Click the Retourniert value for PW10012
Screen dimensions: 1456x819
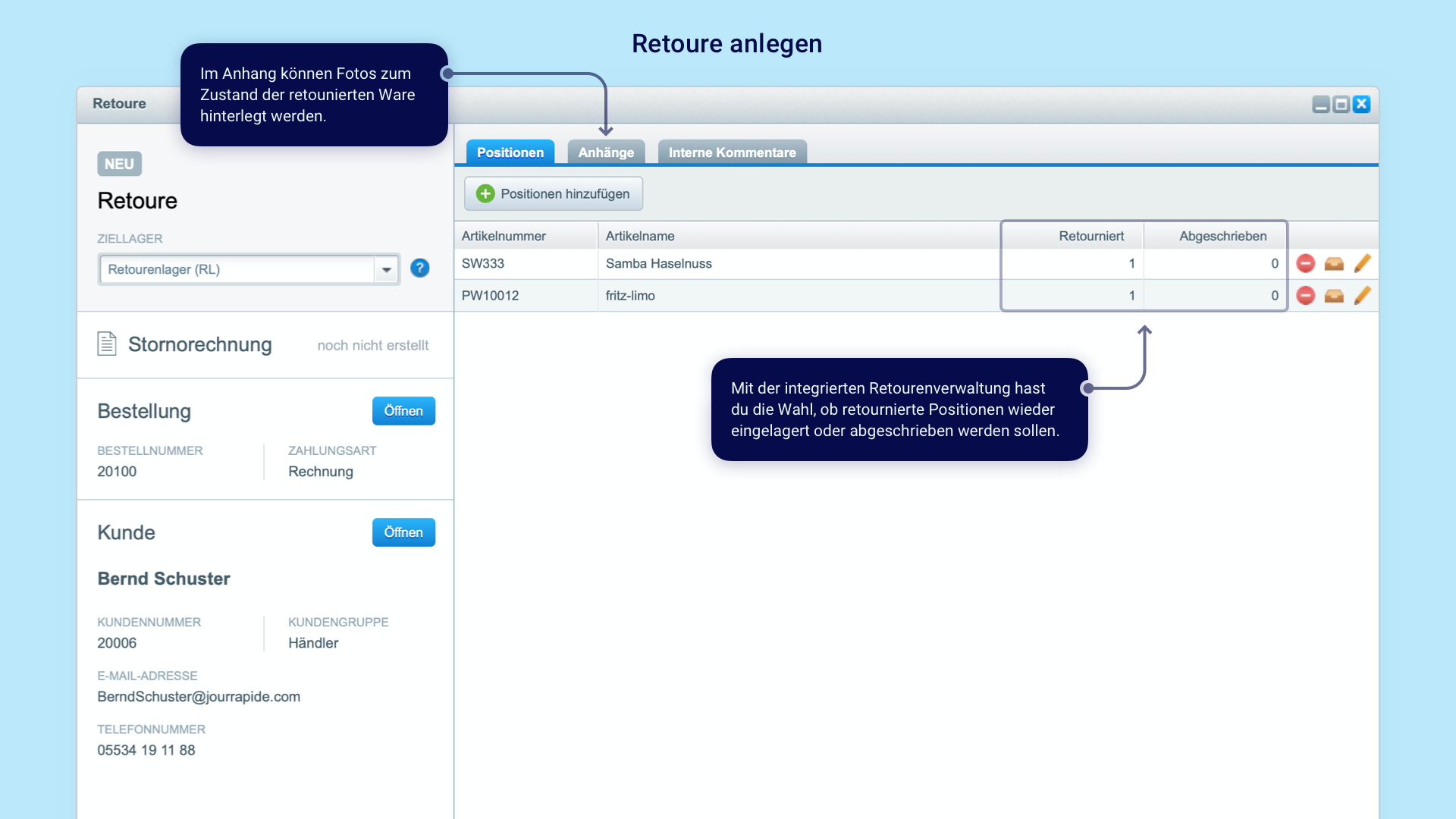pyautogui.click(x=1072, y=296)
